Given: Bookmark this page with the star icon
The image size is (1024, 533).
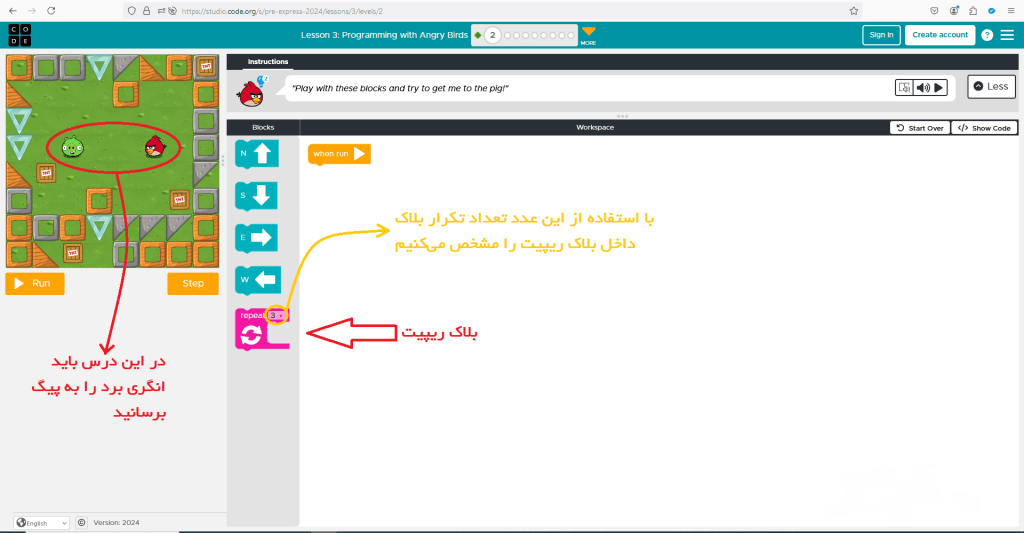Looking at the screenshot, I should 854,11.
